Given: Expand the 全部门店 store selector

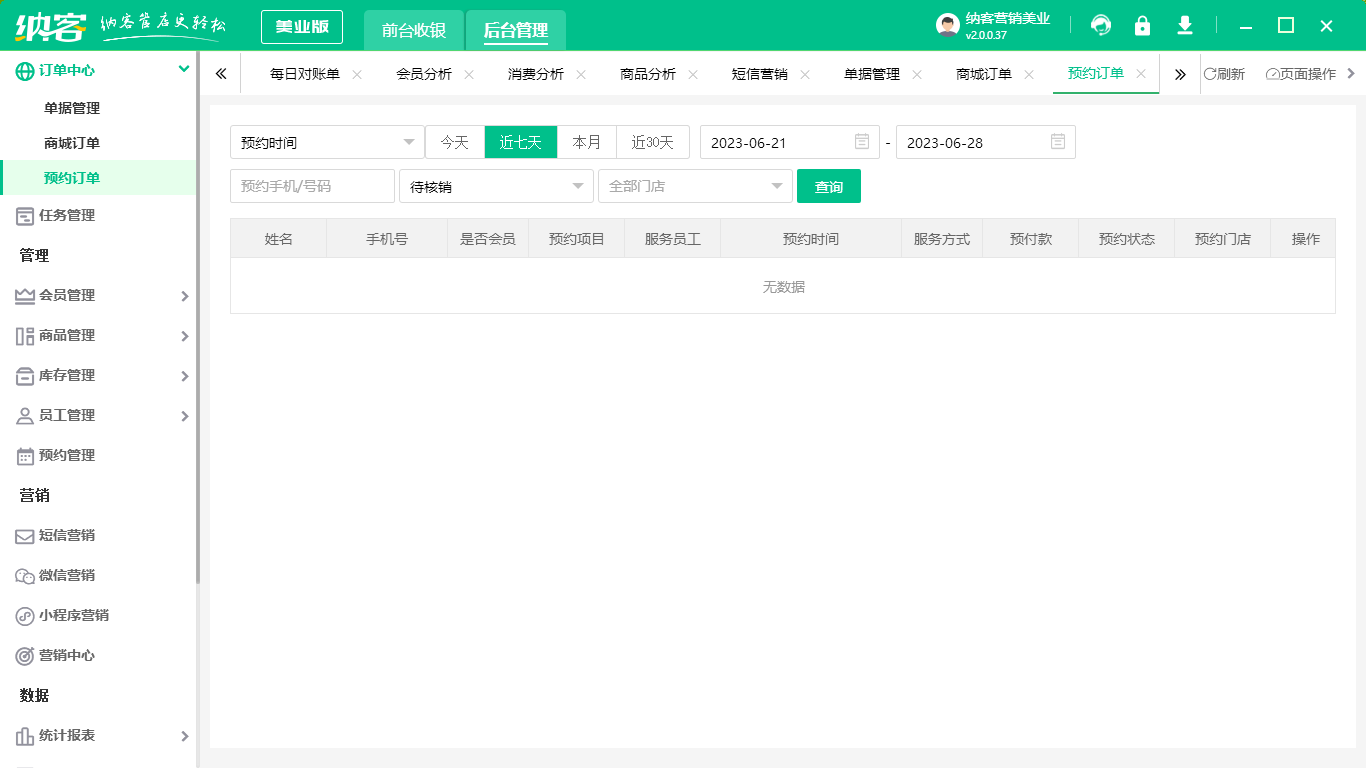Looking at the screenshot, I should tap(695, 186).
